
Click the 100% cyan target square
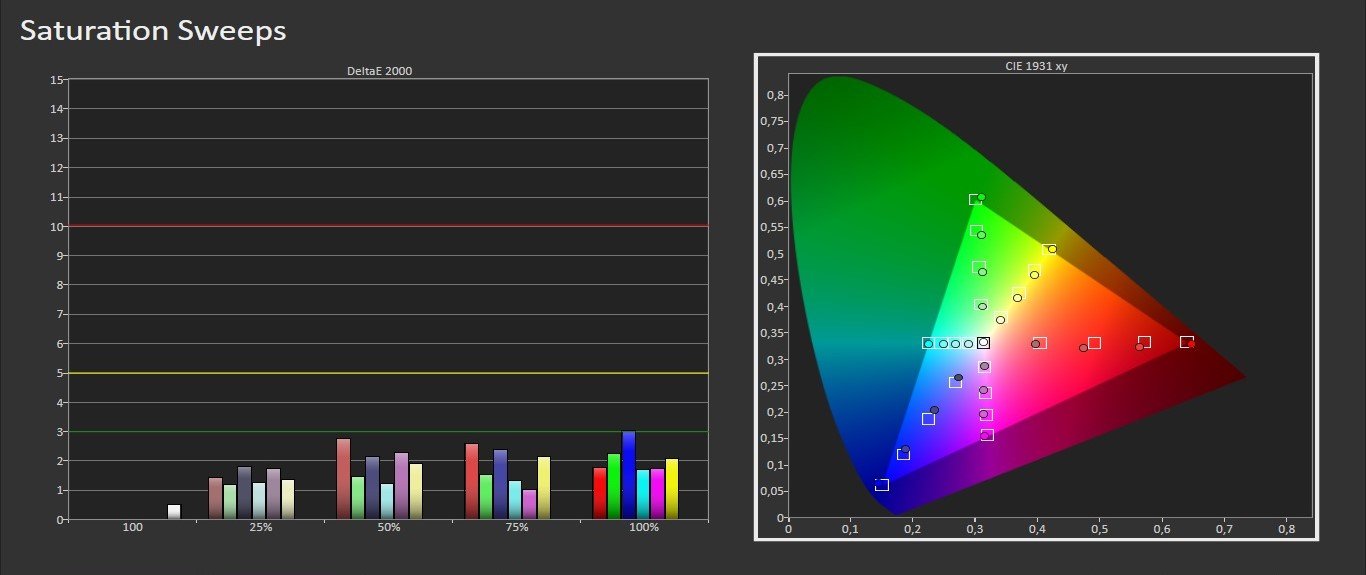927,343
